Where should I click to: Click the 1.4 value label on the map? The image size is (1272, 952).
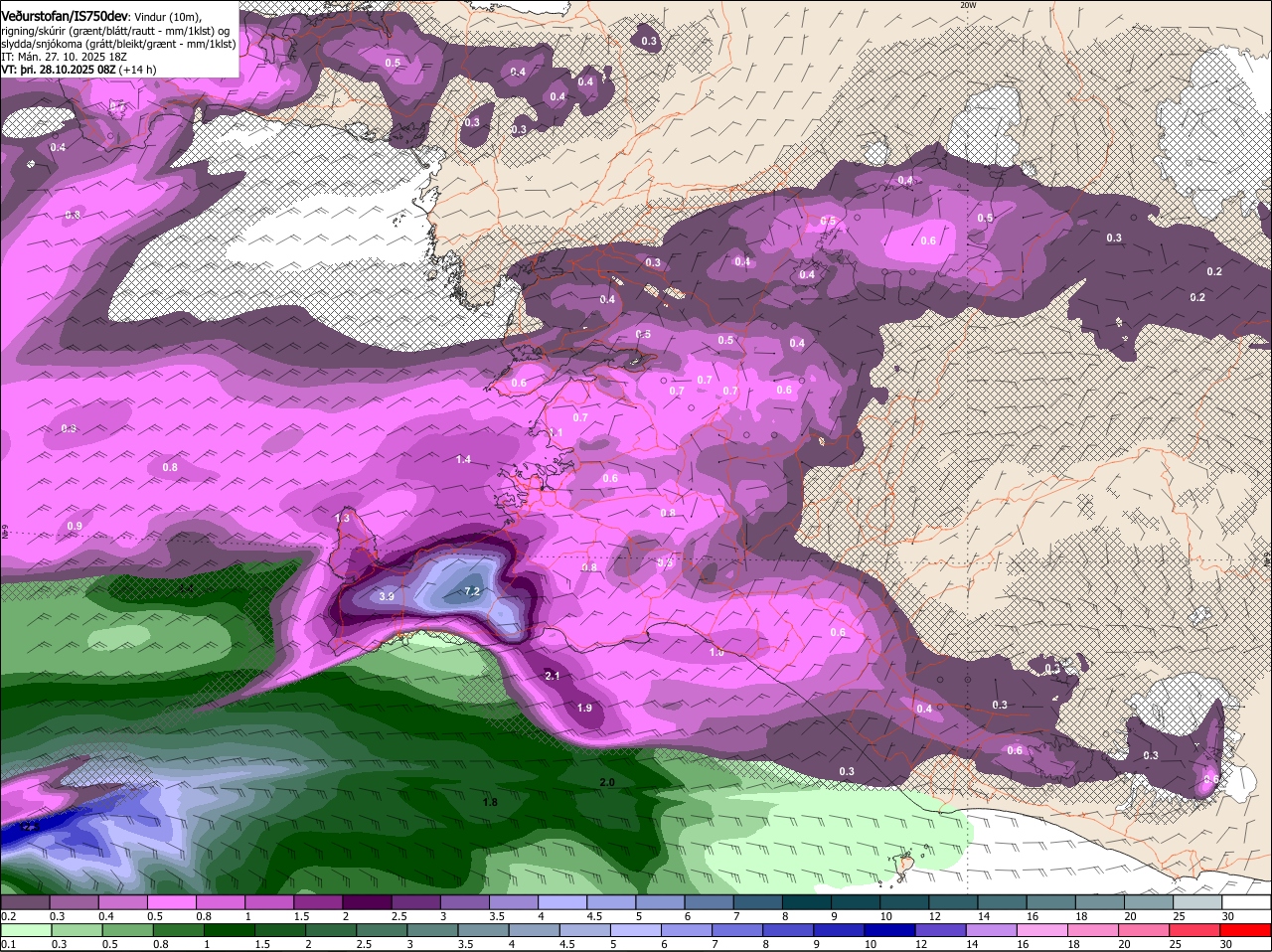click(x=463, y=459)
